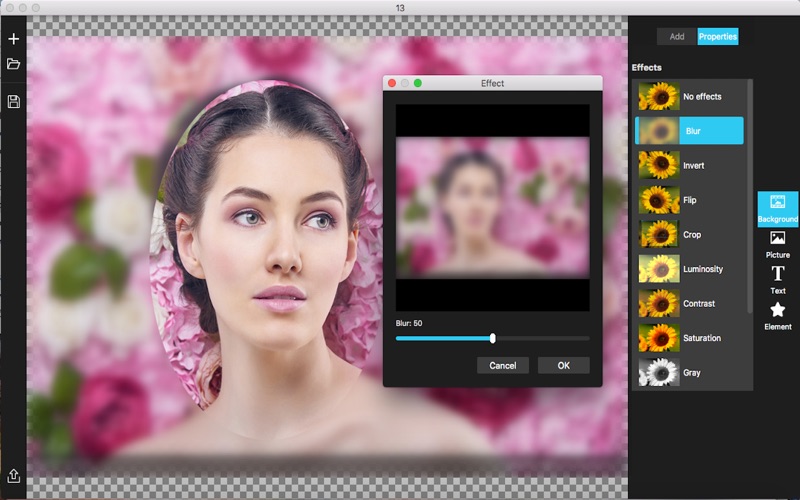The height and width of the screenshot is (500, 800).
Task: Apply the Invert effect
Action: click(x=689, y=165)
